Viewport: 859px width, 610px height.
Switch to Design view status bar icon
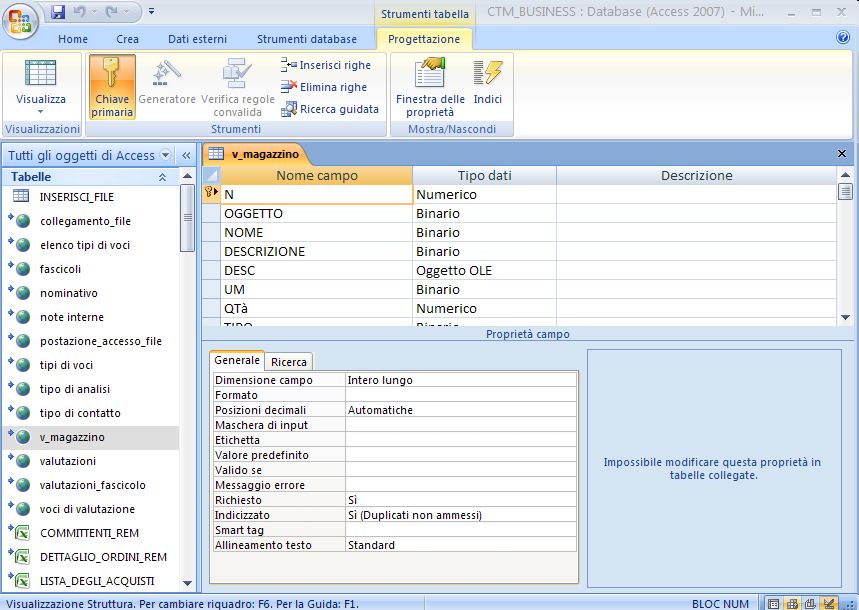(830, 603)
